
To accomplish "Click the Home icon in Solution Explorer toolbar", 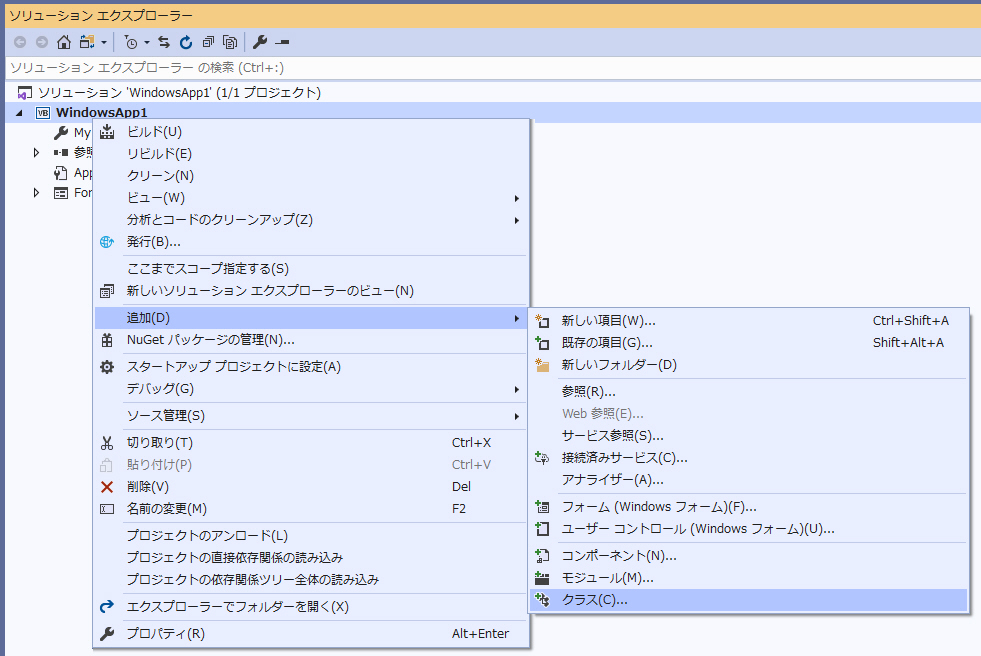I will pos(64,42).
